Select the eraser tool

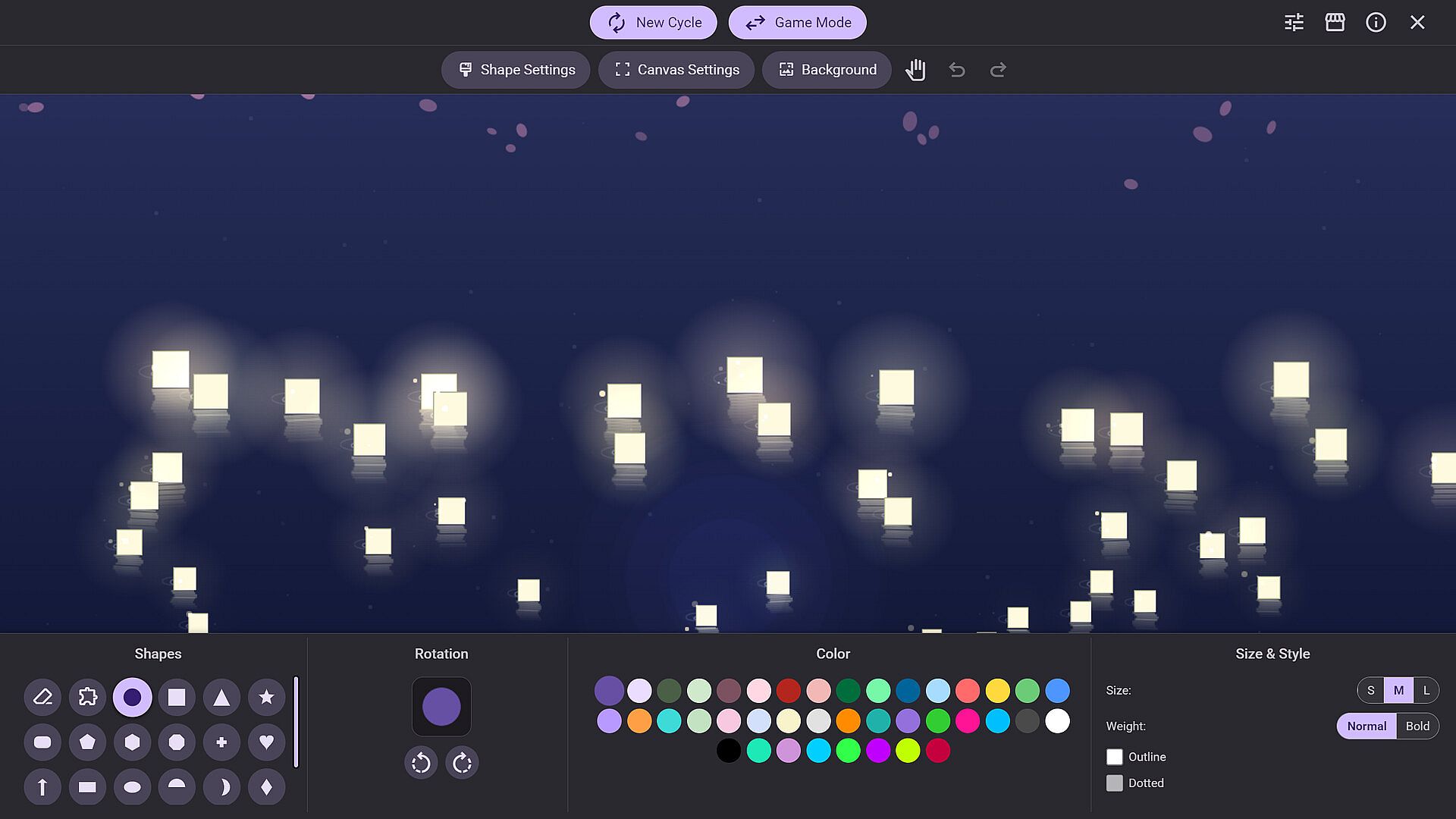(42, 697)
